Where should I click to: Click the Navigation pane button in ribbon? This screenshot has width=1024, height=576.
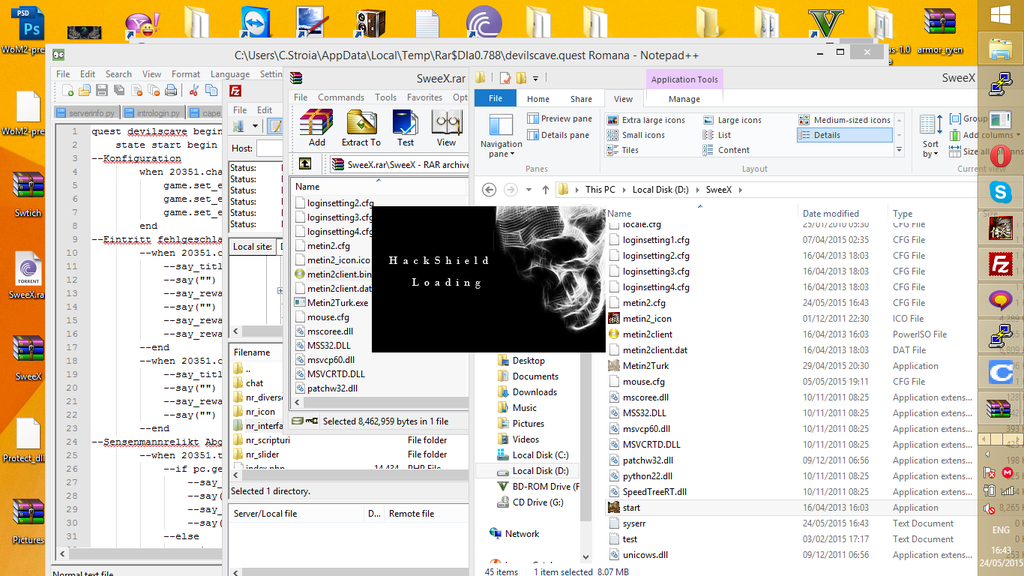(x=501, y=136)
